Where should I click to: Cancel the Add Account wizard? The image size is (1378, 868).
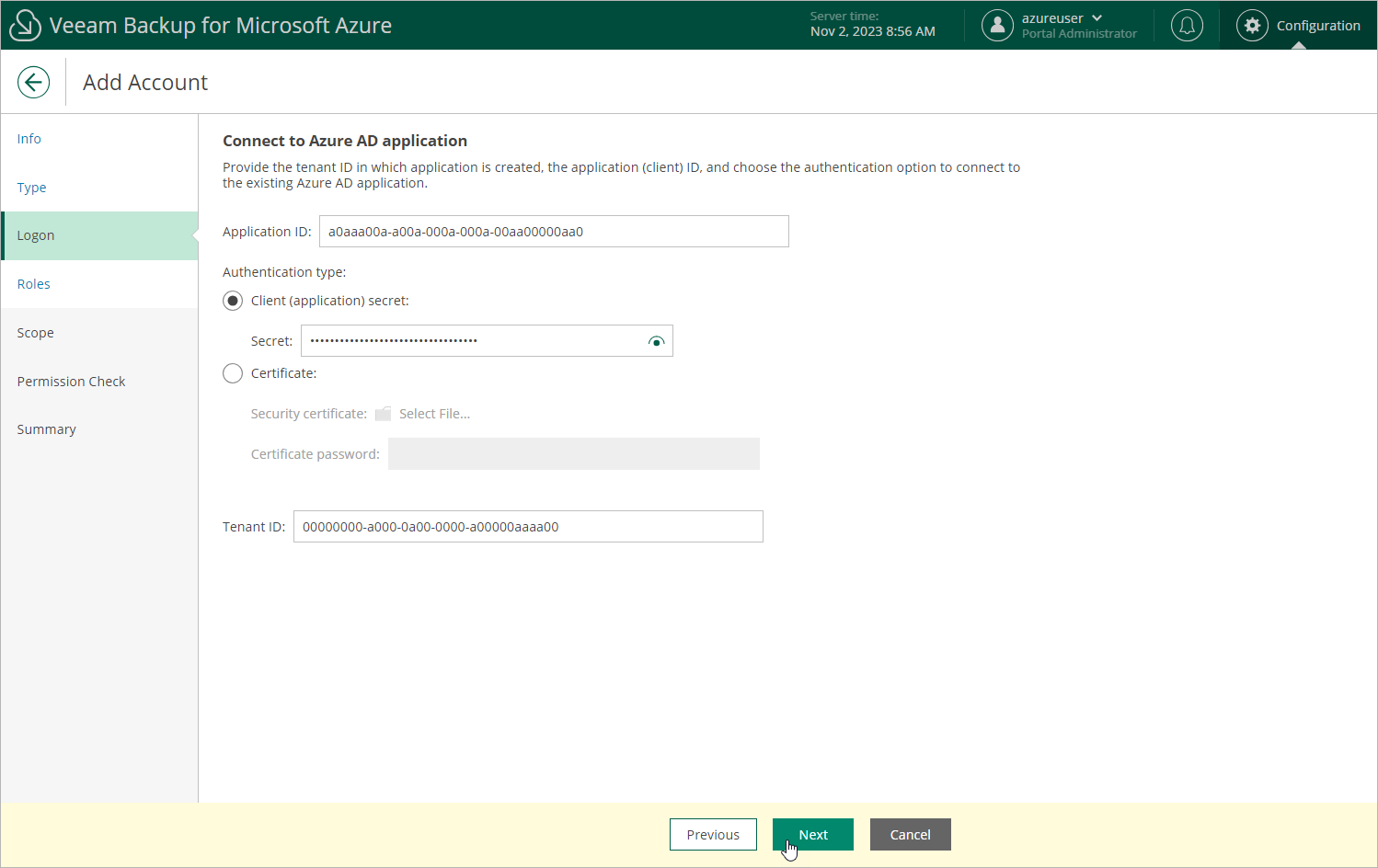911,835
